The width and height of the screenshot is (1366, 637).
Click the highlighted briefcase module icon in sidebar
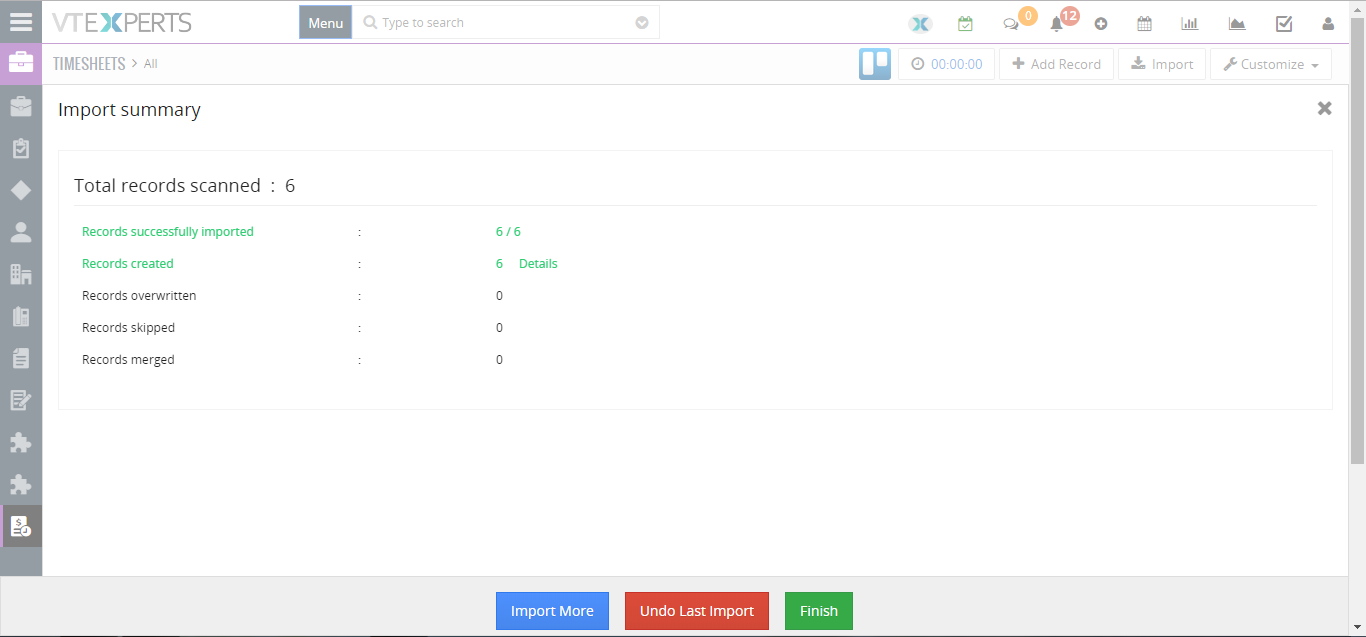click(21, 63)
